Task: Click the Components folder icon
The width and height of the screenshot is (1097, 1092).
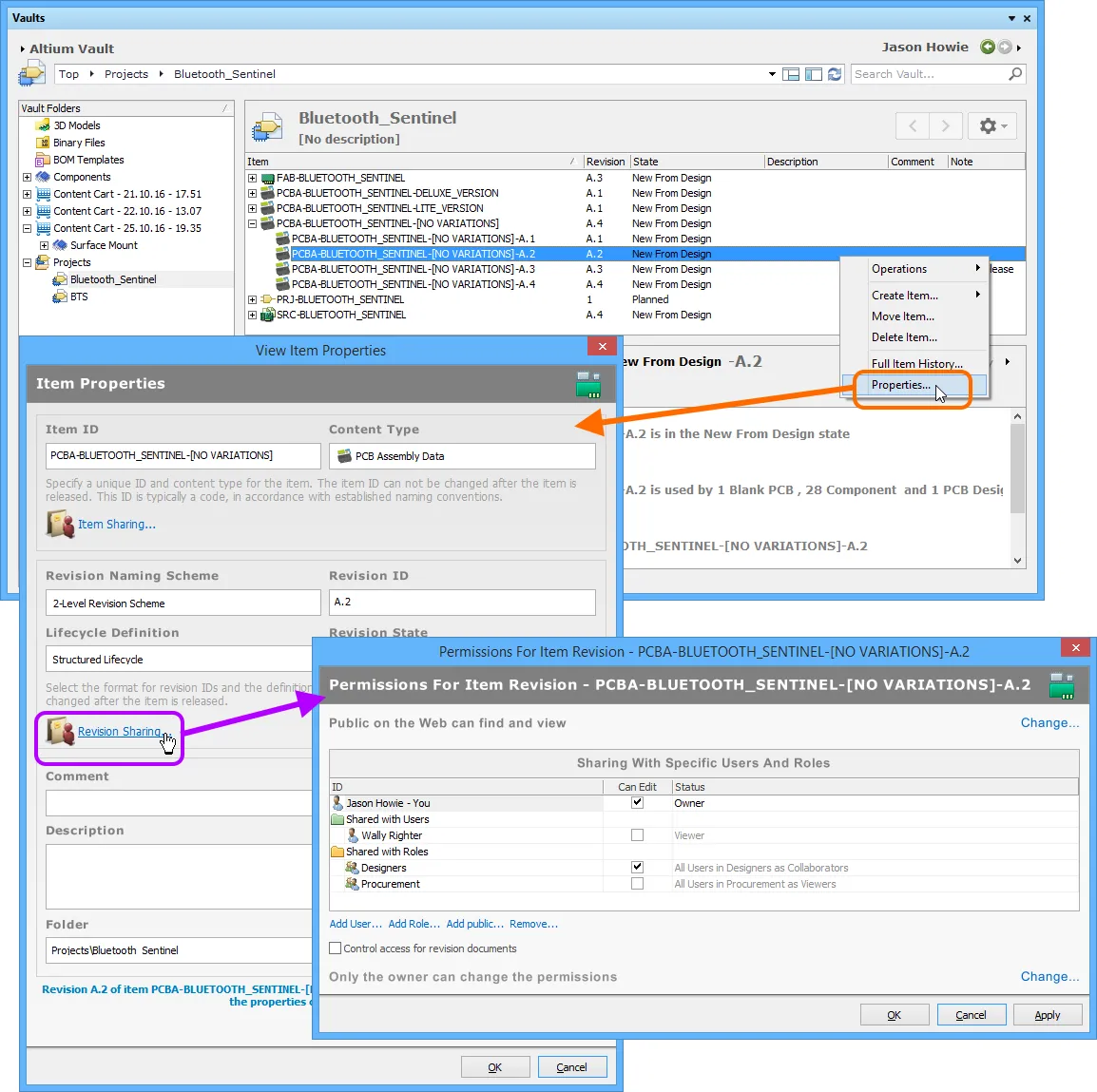Action: 44,177
